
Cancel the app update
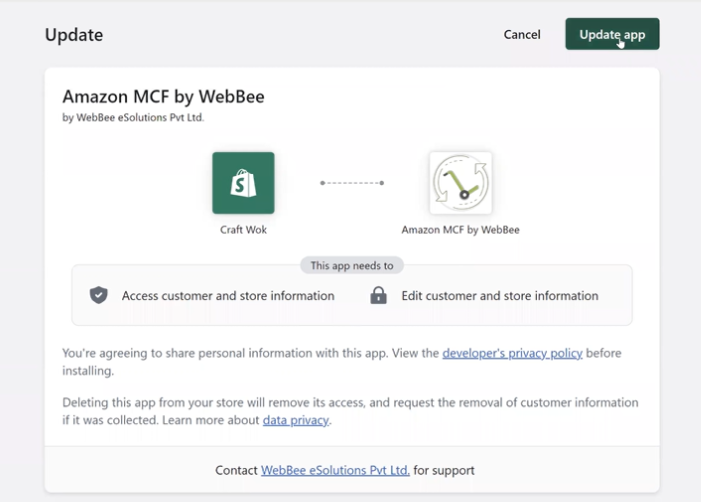tap(522, 35)
